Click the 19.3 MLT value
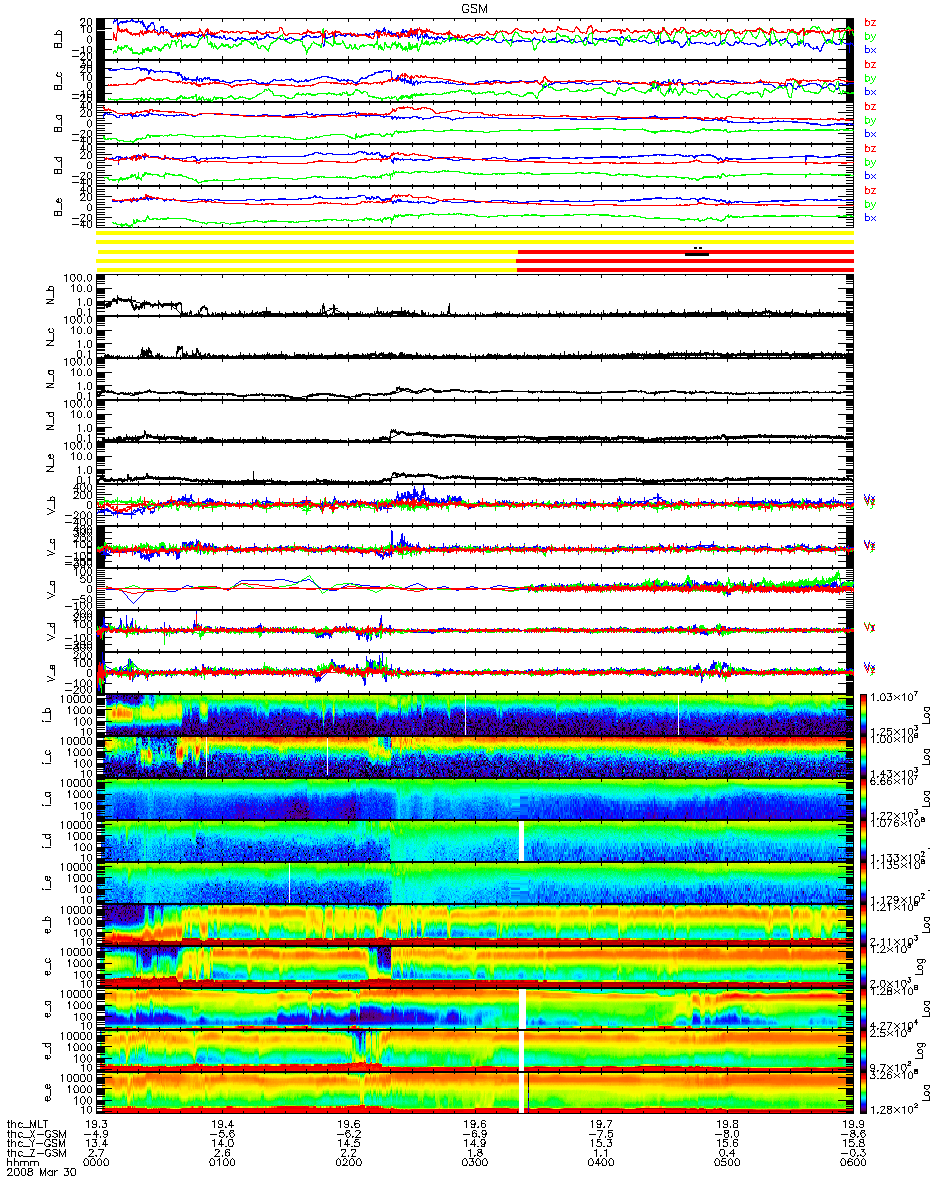 [x=97, y=1124]
